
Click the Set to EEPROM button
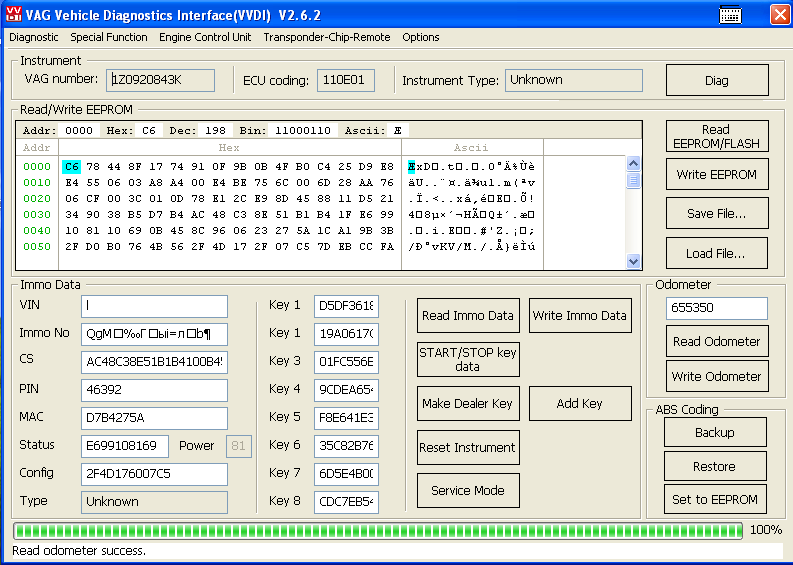tap(715, 500)
